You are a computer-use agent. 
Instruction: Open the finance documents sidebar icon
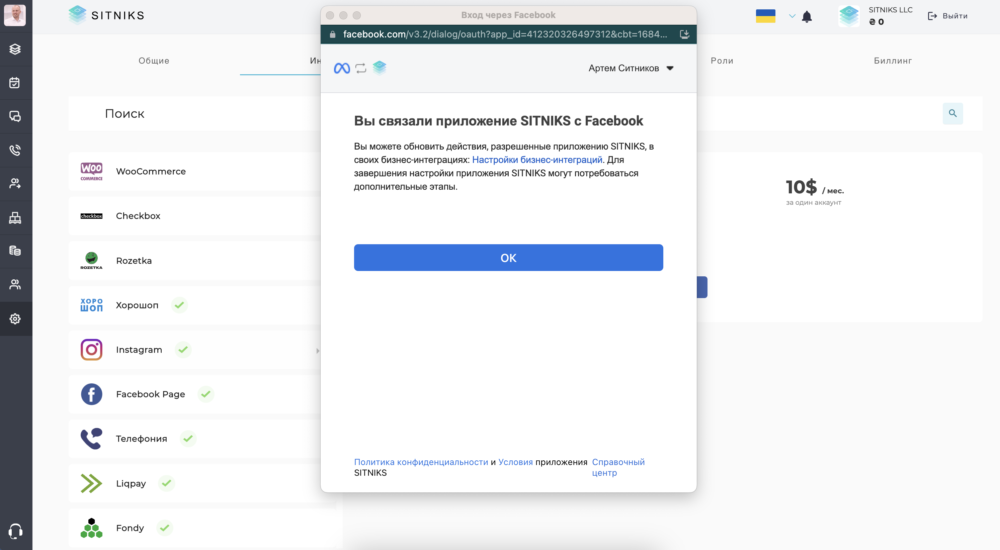pos(15,251)
